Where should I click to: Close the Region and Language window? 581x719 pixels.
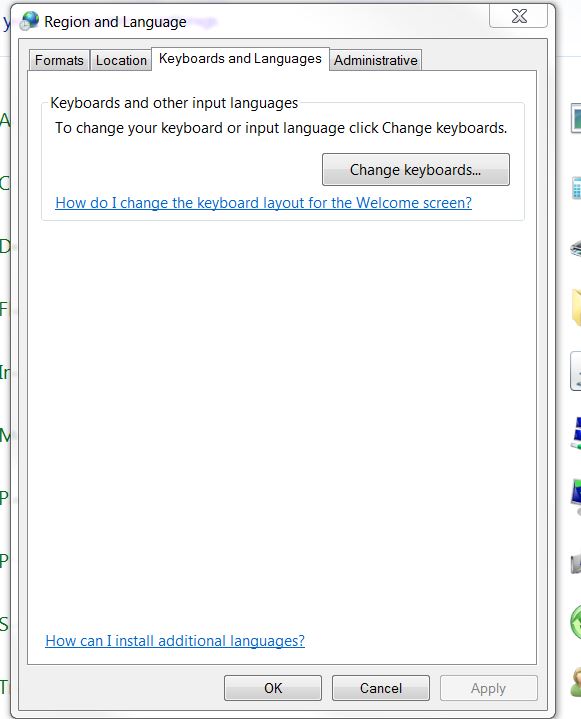[x=519, y=17]
